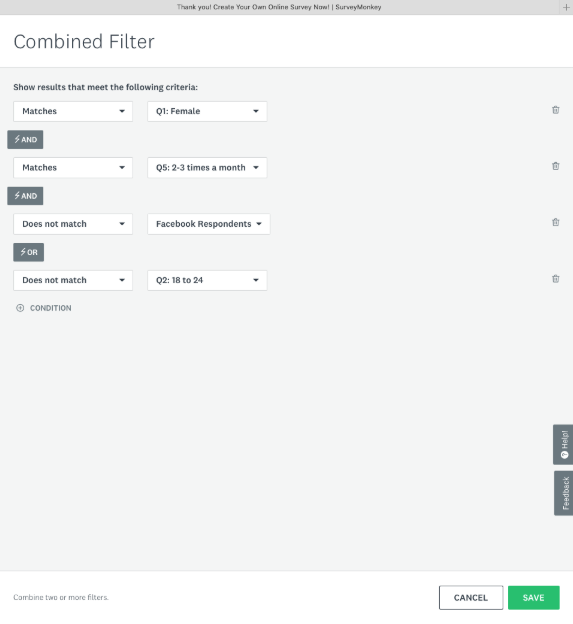
Task: Remove the Facebook Respondents condition with trash icon
Action: click(x=555, y=222)
